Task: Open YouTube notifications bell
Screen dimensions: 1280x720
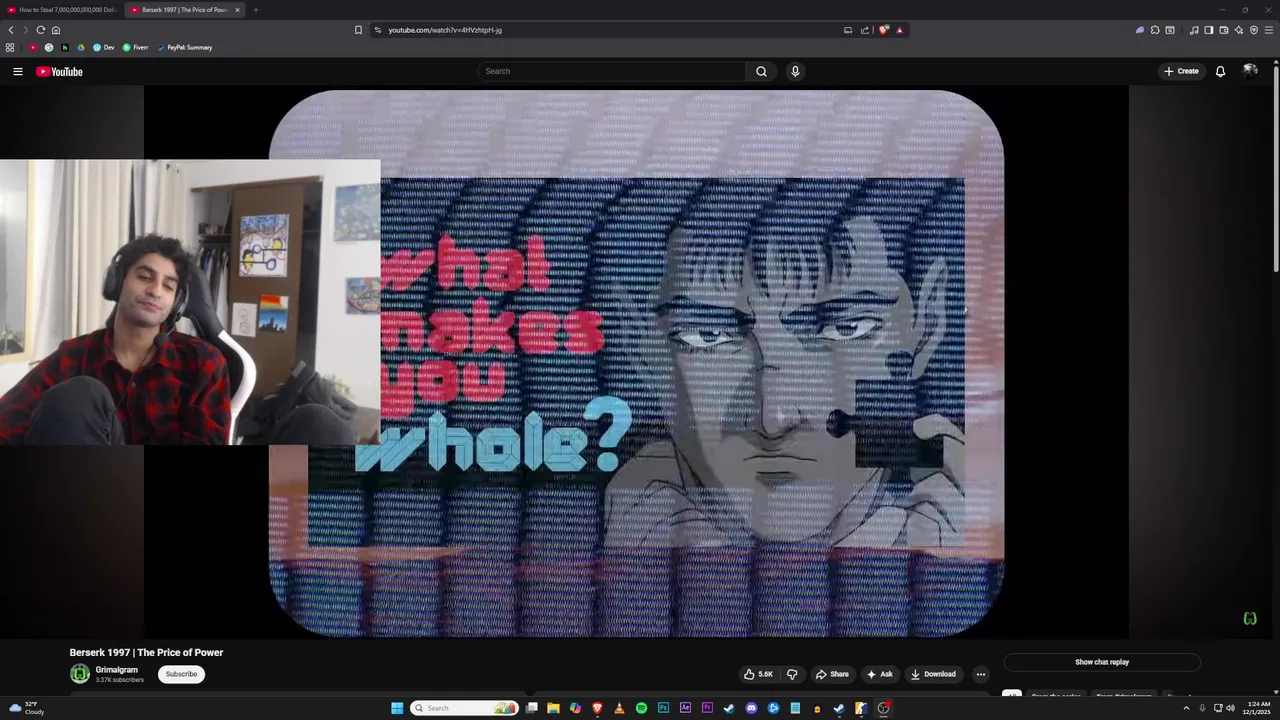Action: (1220, 71)
